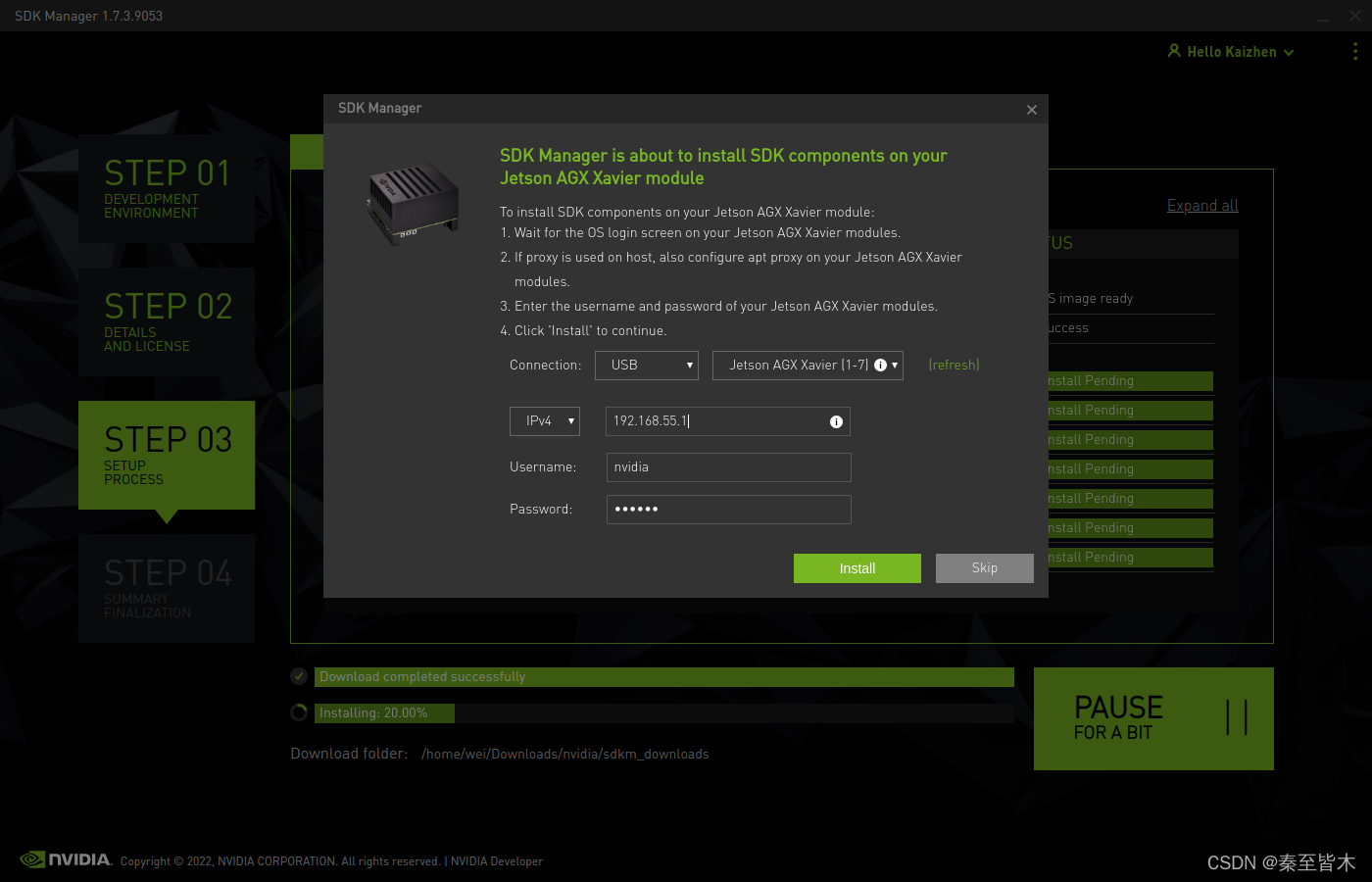Click the NVIDIA logo in footer
Image resolution: width=1372 pixels, height=882 pixels.
[66, 859]
